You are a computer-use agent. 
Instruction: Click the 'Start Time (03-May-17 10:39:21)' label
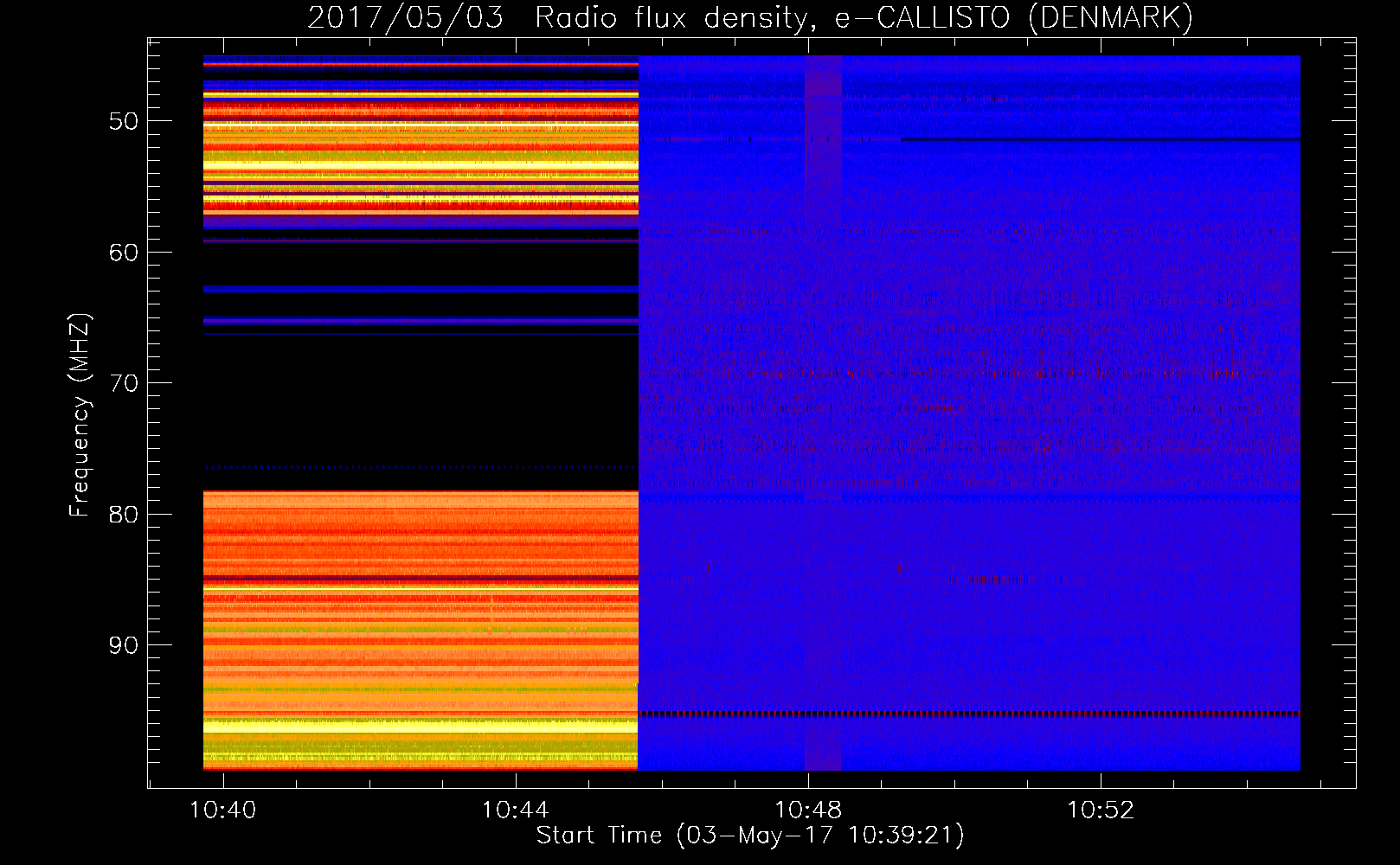(750, 836)
